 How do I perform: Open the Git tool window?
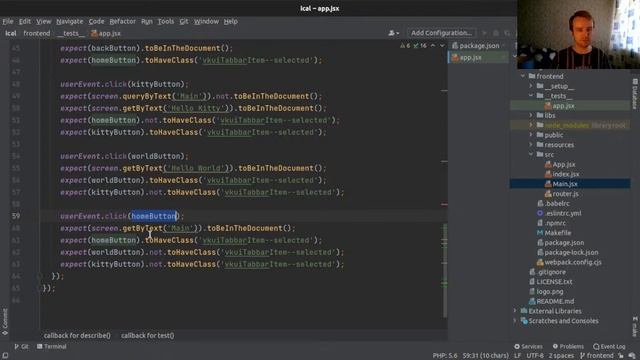[22, 347]
